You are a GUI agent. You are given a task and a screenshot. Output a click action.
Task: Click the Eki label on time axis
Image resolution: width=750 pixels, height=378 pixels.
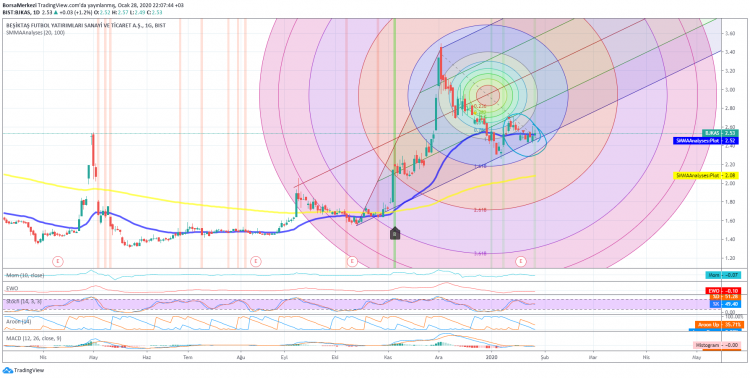(335, 357)
